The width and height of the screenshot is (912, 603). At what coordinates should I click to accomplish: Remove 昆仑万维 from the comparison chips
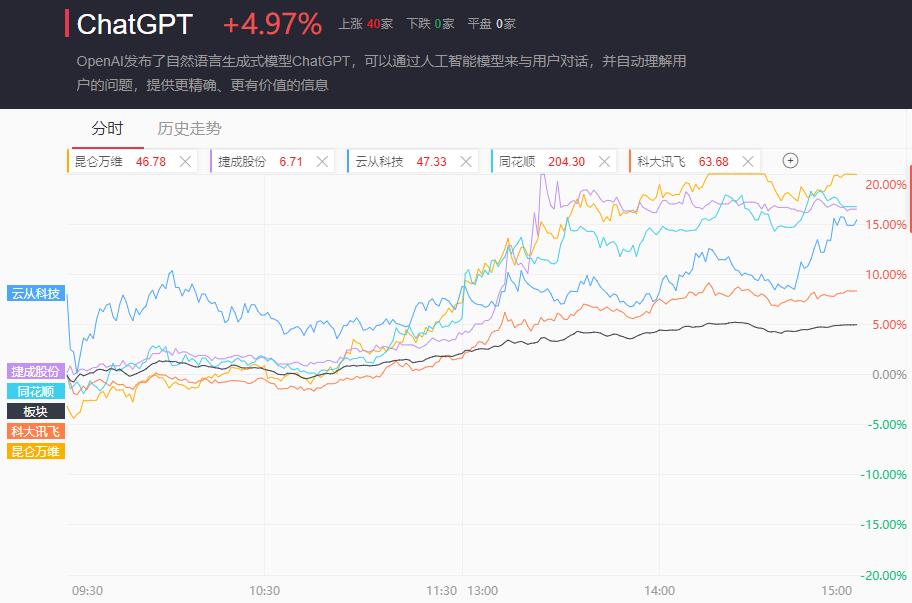click(185, 162)
